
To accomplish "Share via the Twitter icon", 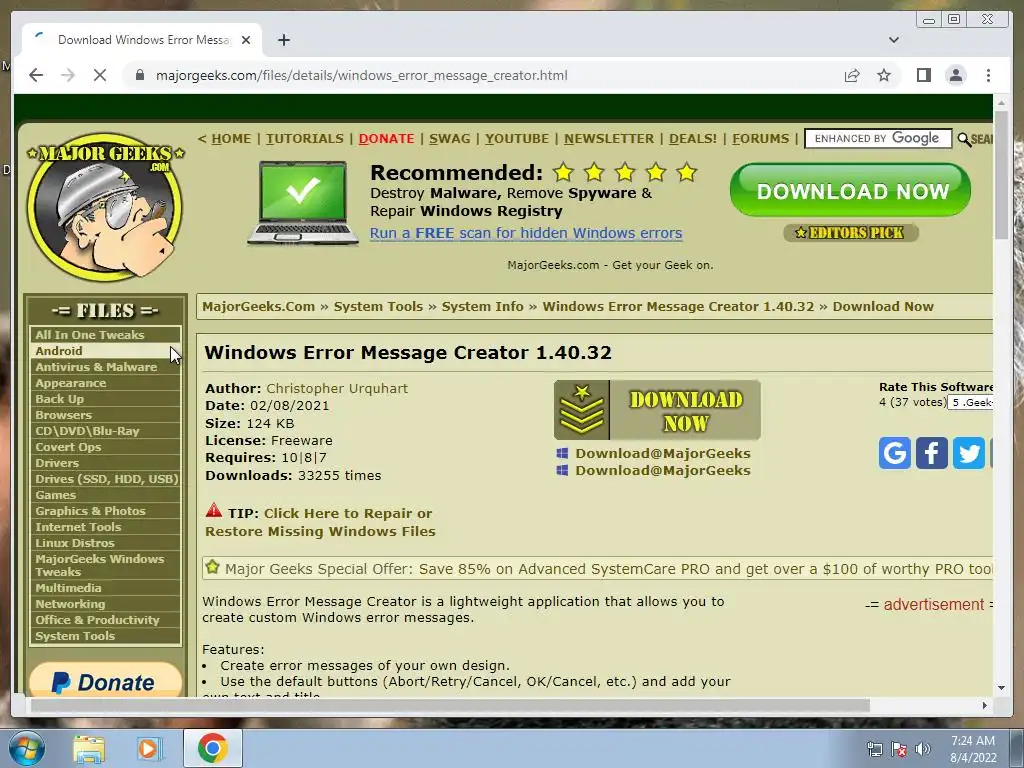I will (968, 453).
